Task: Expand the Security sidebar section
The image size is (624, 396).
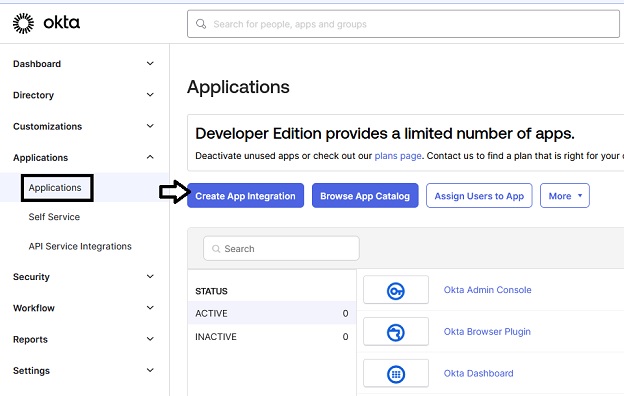Action: (x=150, y=276)
